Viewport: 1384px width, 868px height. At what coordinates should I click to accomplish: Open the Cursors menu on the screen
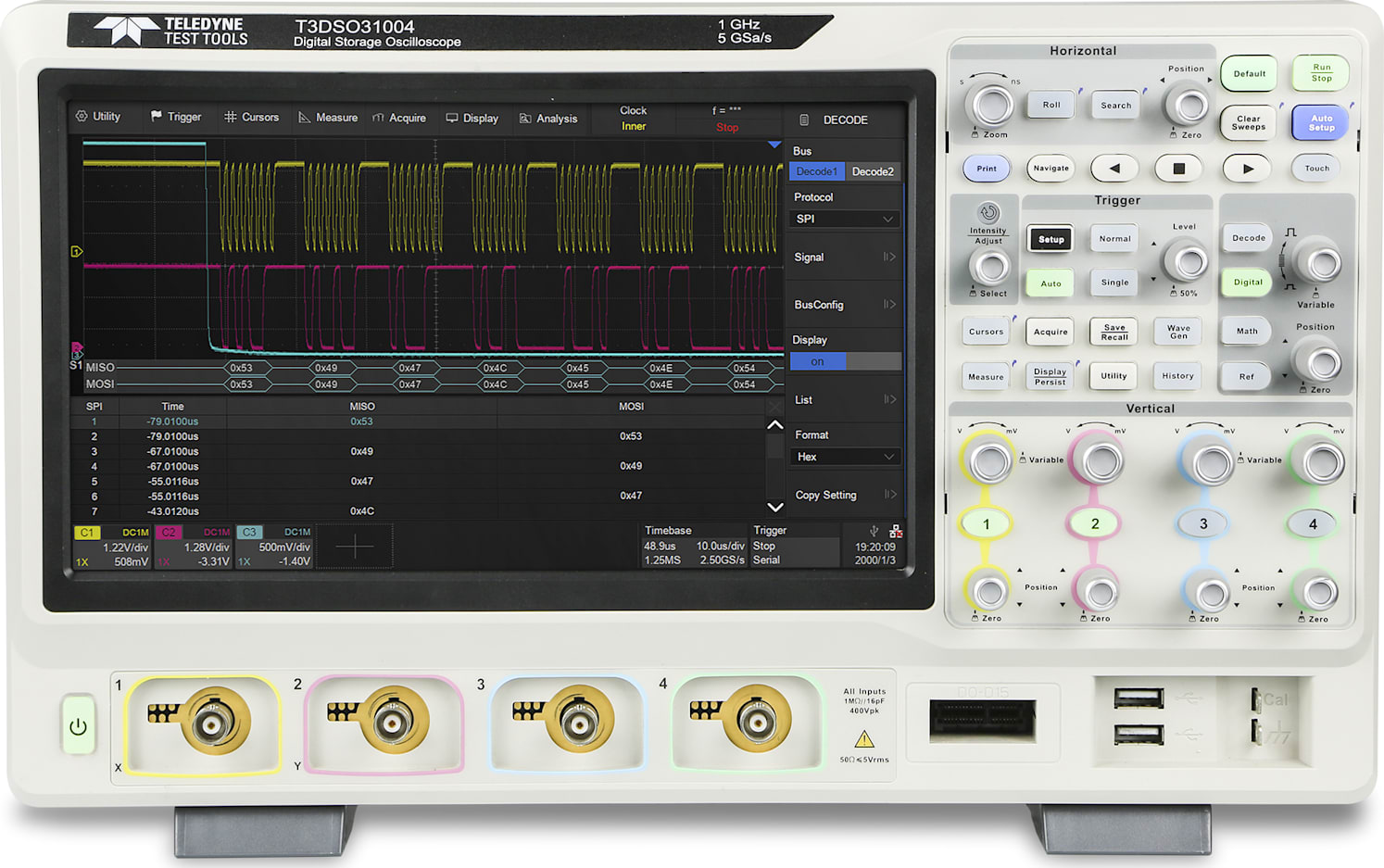tap(251, 118)
